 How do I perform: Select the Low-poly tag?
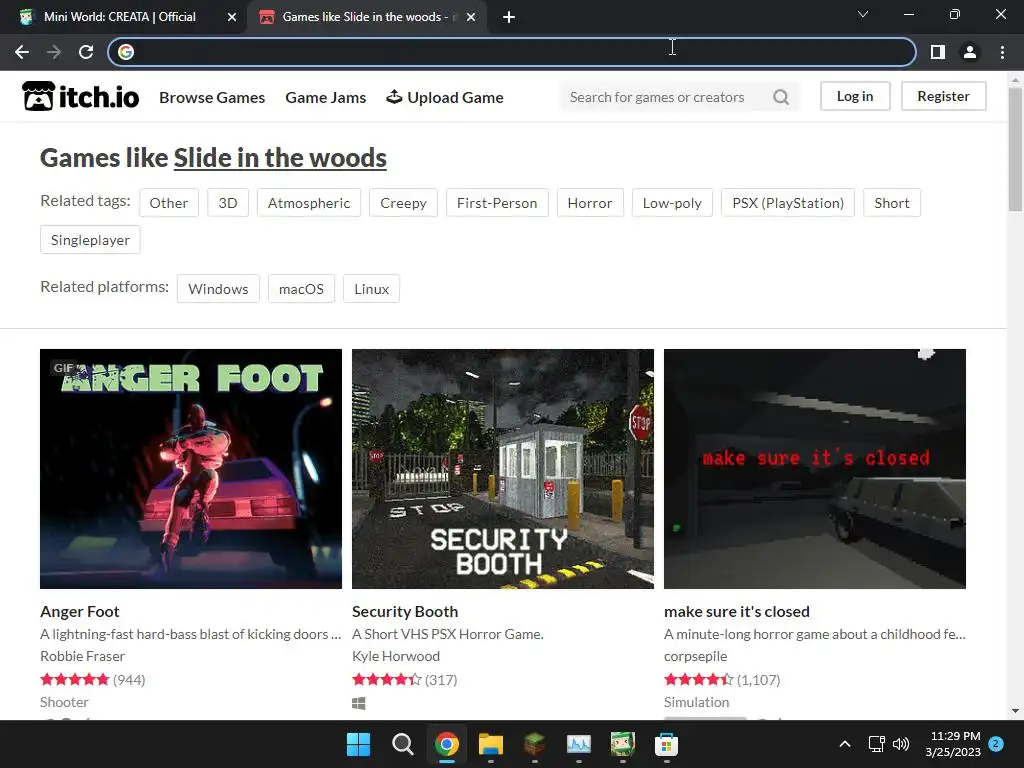(672, 203)
